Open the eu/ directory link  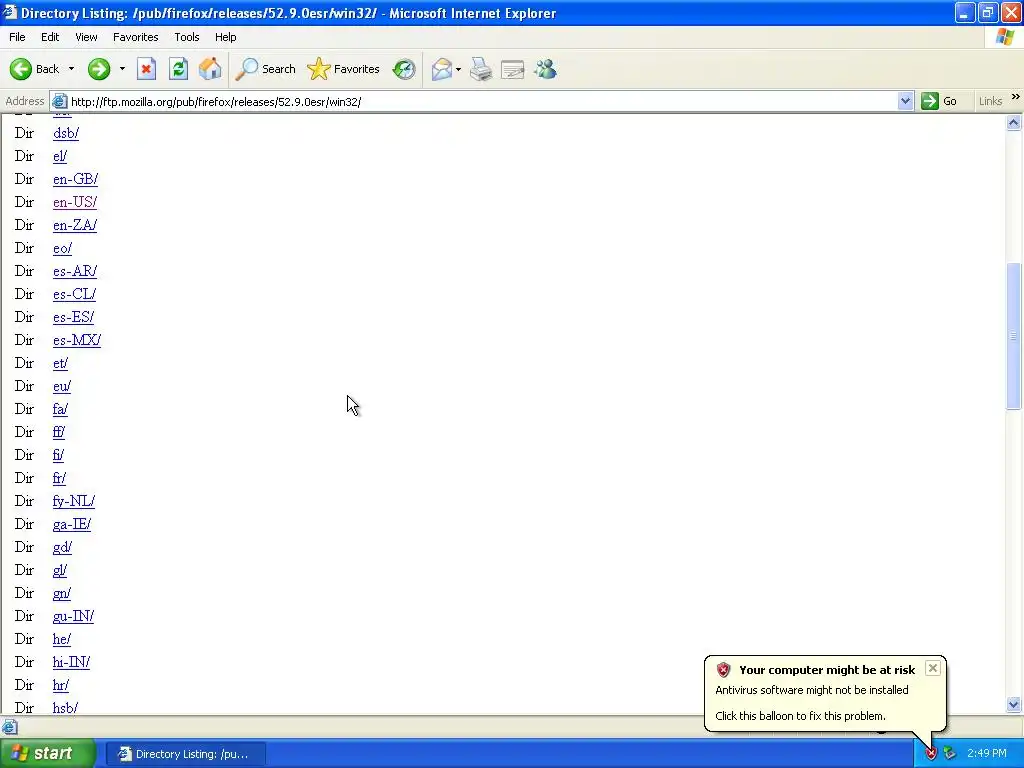pos(62,386)
